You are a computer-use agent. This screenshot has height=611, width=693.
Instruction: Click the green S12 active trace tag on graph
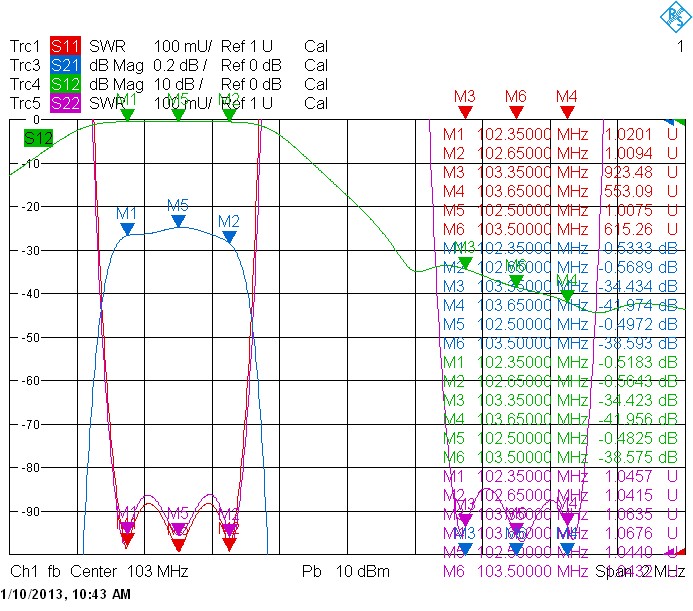point(38,138)
